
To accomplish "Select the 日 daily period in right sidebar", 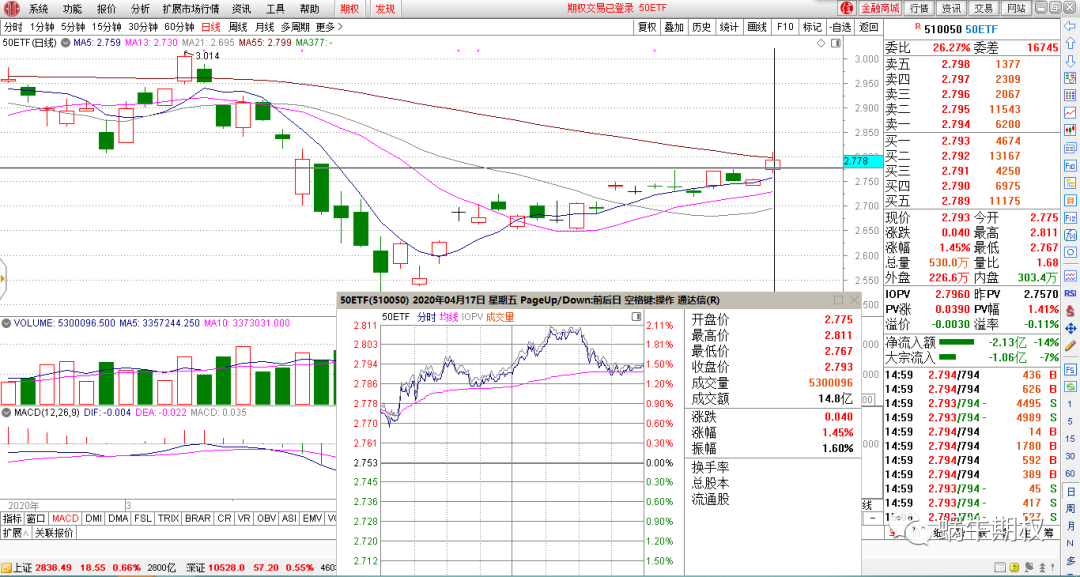I will coord(1072,492).
